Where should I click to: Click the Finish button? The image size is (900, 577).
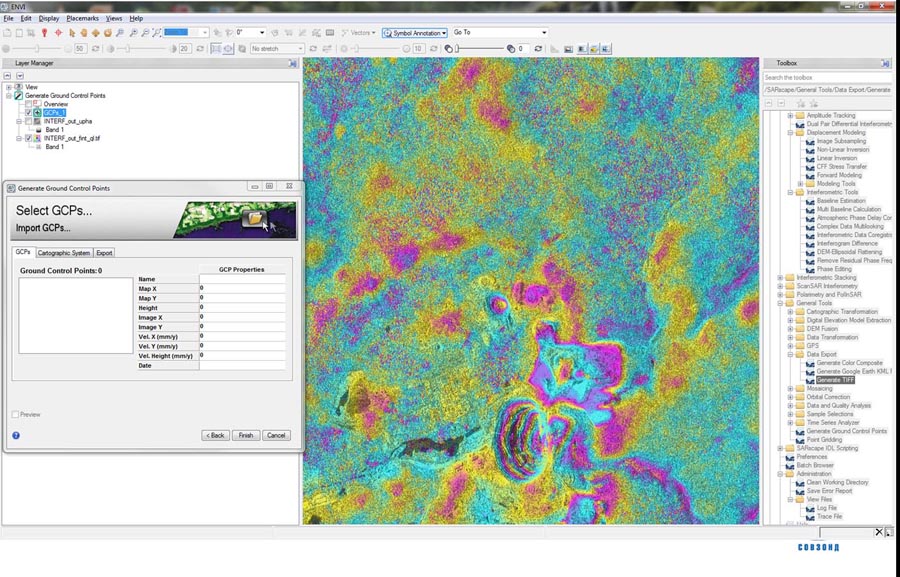tap(246, 435)
